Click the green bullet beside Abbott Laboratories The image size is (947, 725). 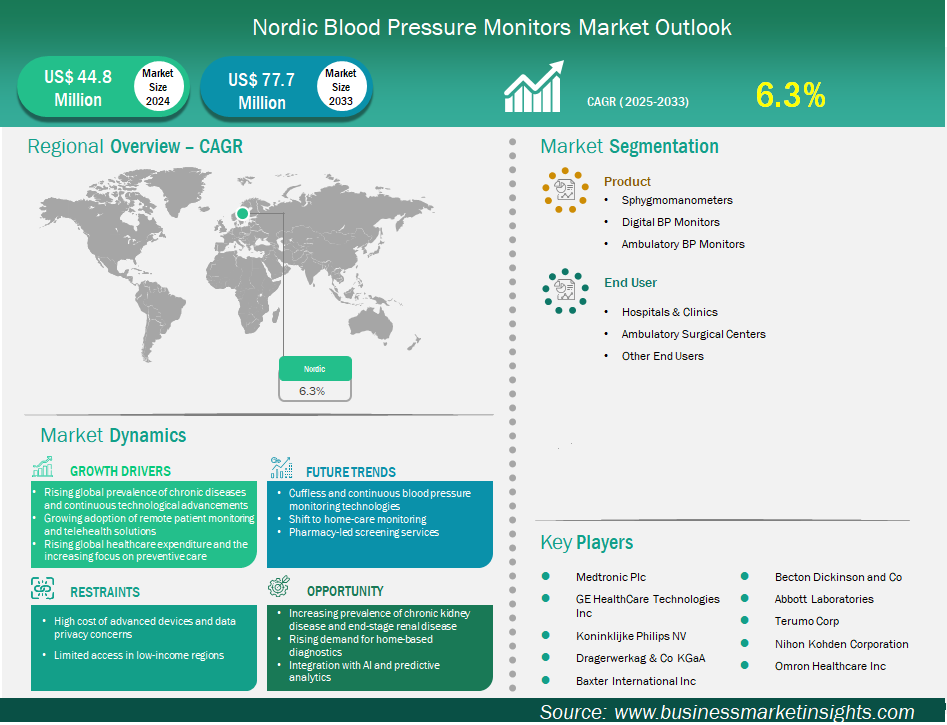745,599
